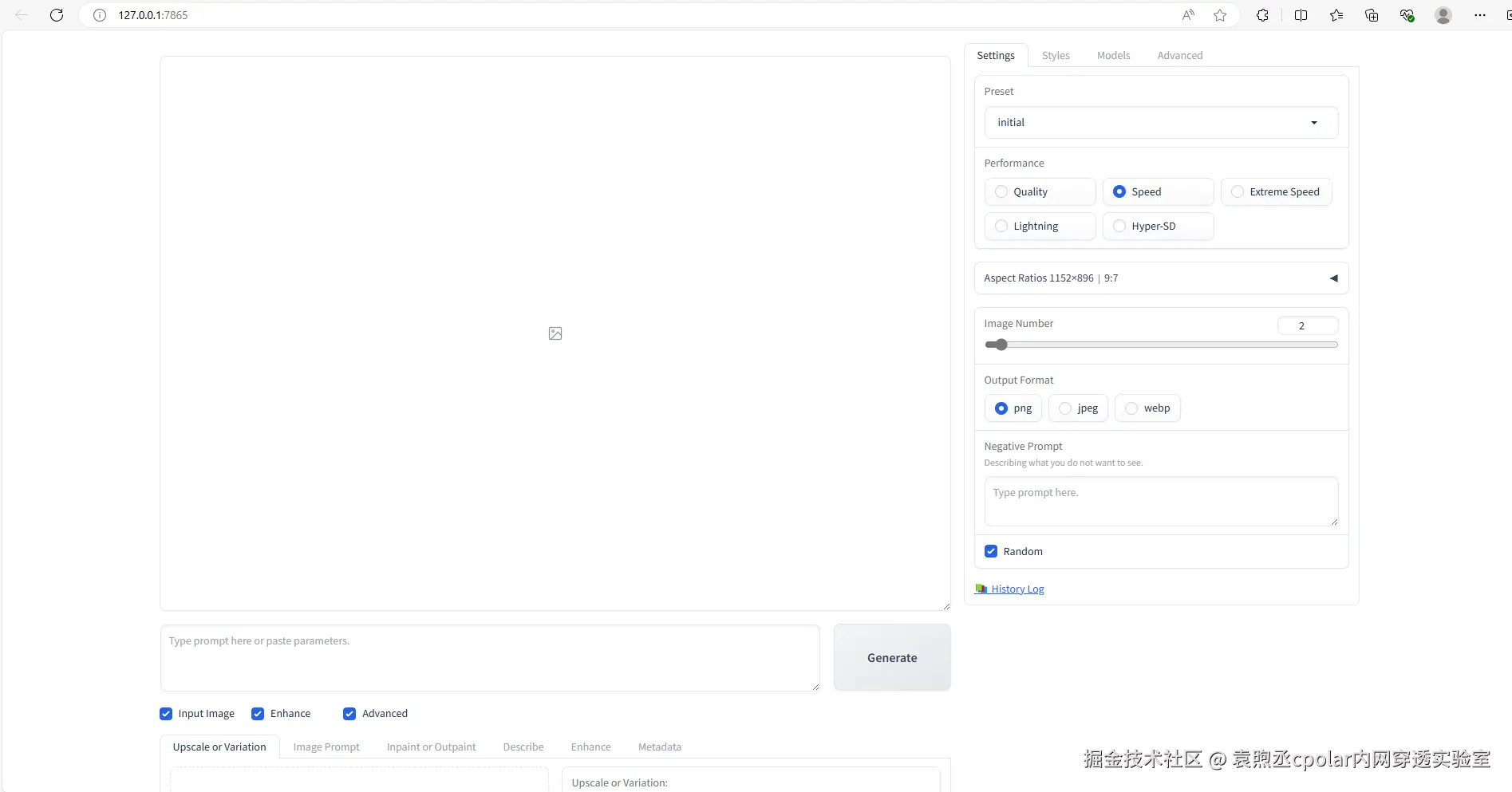Open the Metadata tab

point(660,747)
